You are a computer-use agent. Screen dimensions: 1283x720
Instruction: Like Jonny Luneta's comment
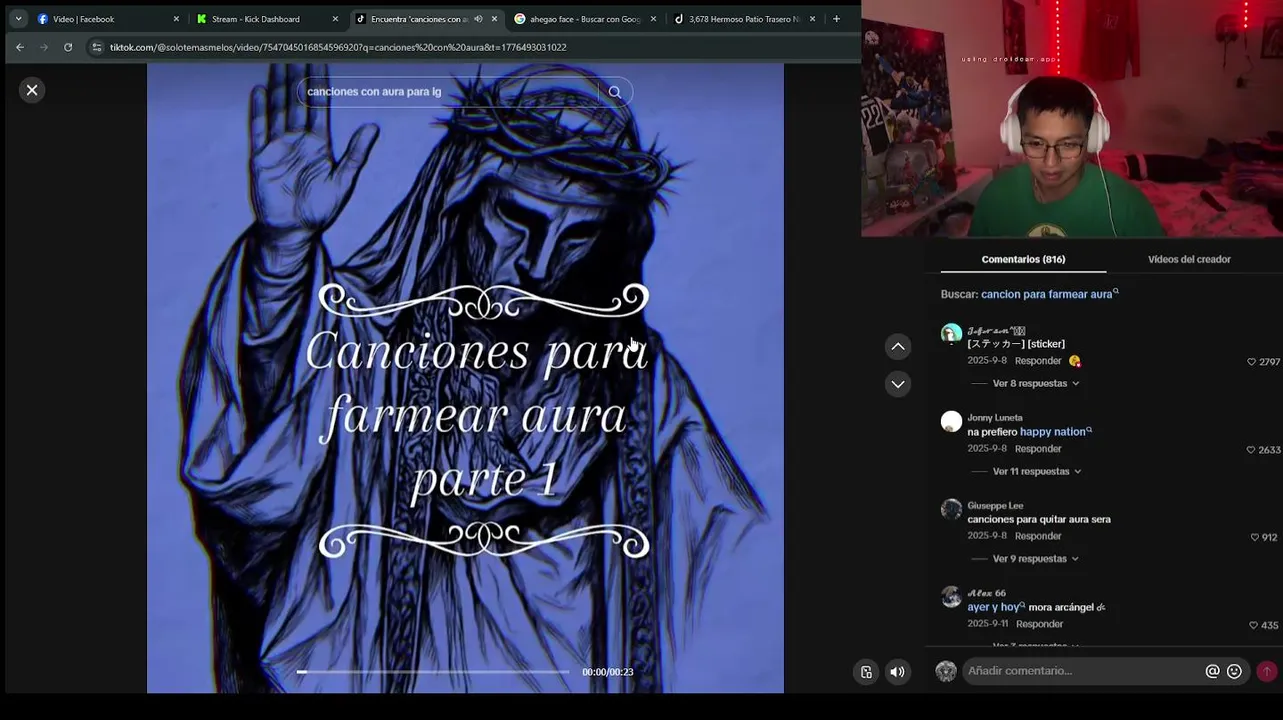click(x=1250, y=450)
